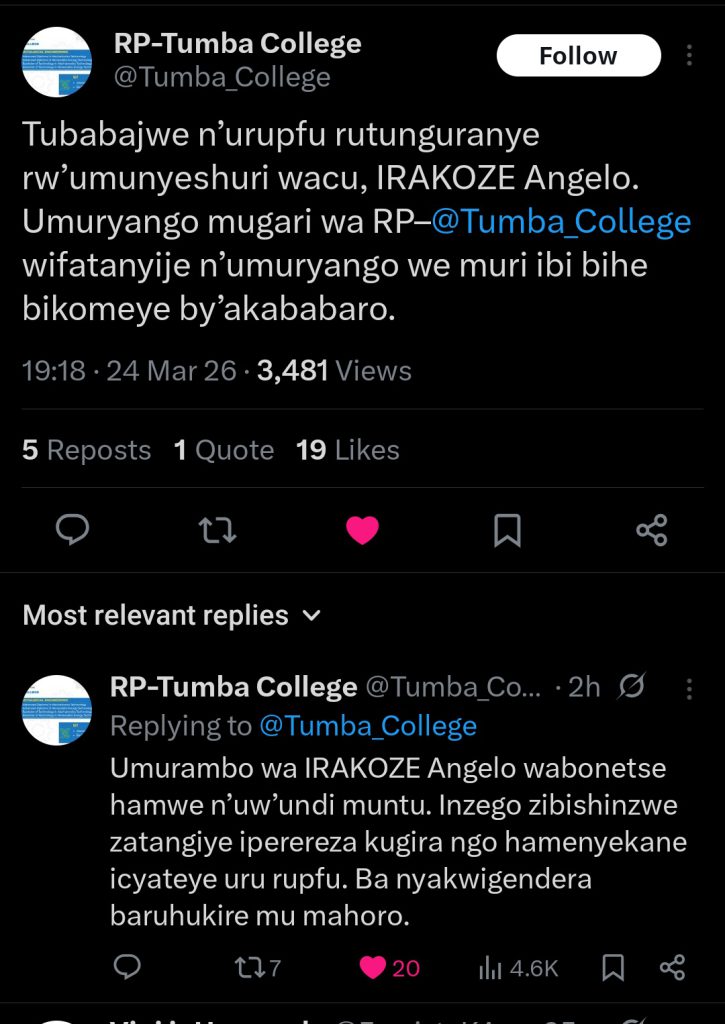The image size is (725, 1024).
Task: Share the reply post
Action: pos(673,967)
